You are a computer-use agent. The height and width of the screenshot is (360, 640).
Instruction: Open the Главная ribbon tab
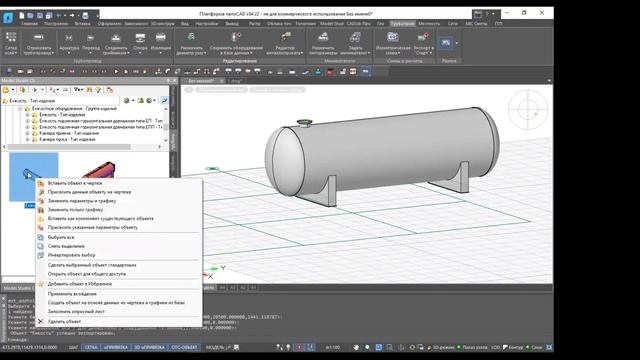point(29,24)
